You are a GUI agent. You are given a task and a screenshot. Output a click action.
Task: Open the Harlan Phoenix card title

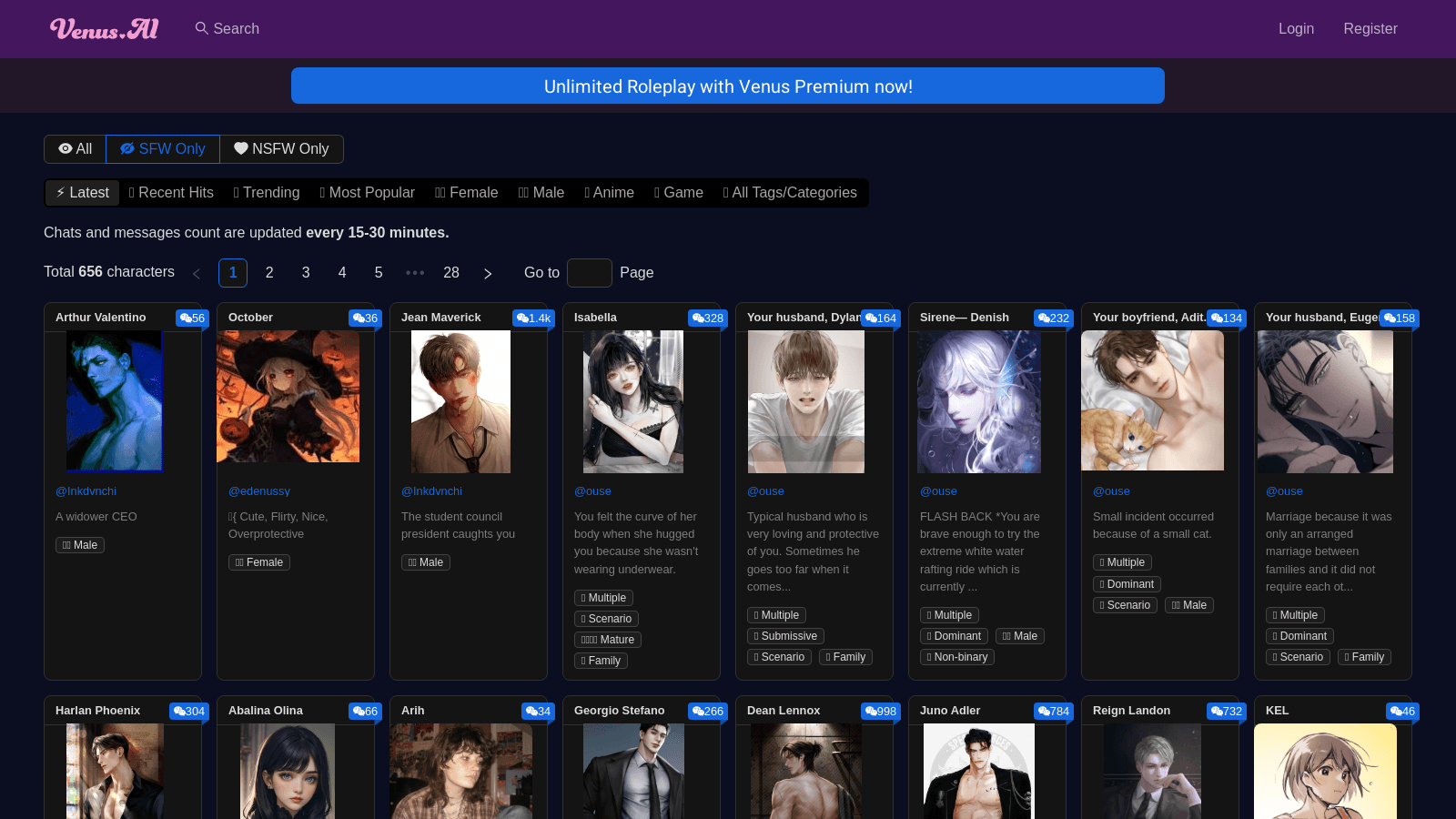(98, 711)
